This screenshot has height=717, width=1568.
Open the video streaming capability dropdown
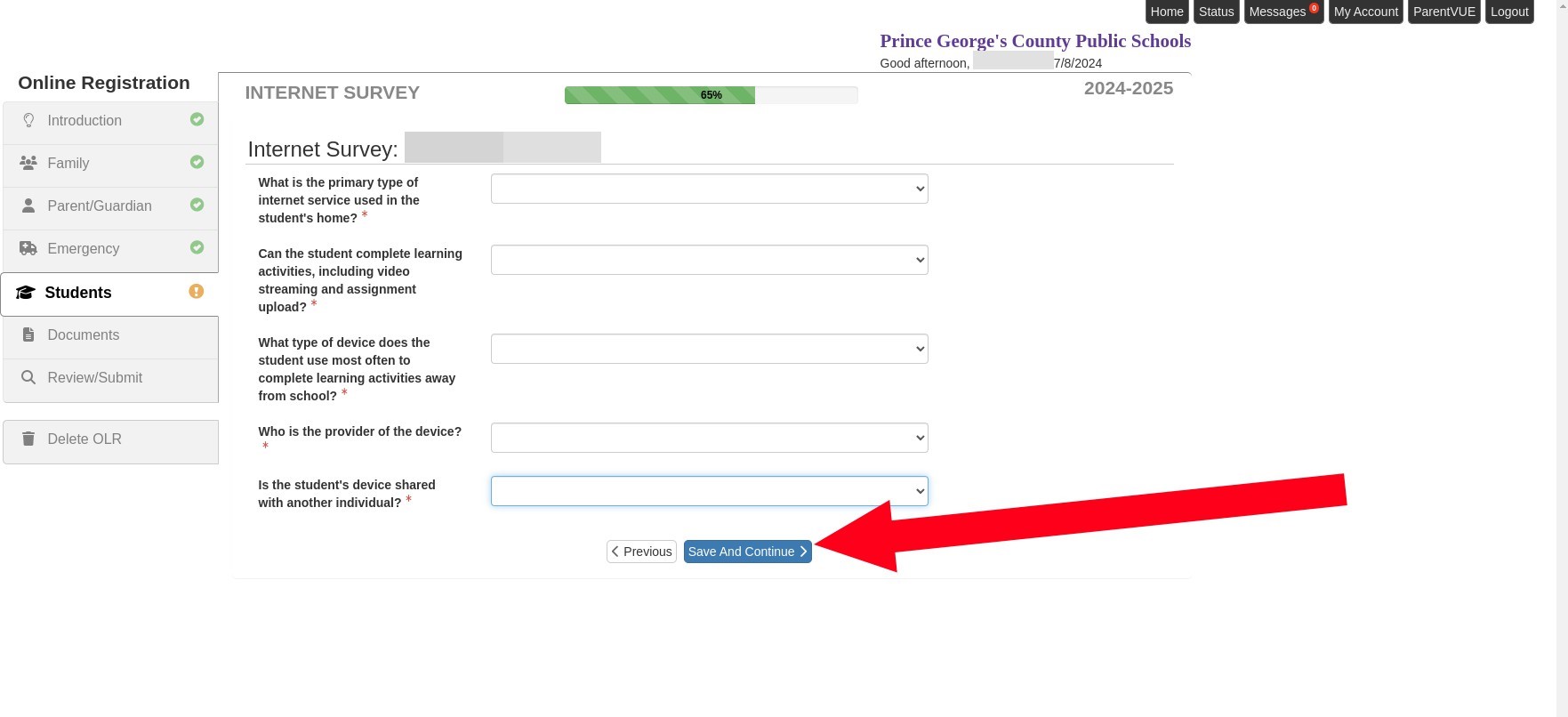[709, 260]
